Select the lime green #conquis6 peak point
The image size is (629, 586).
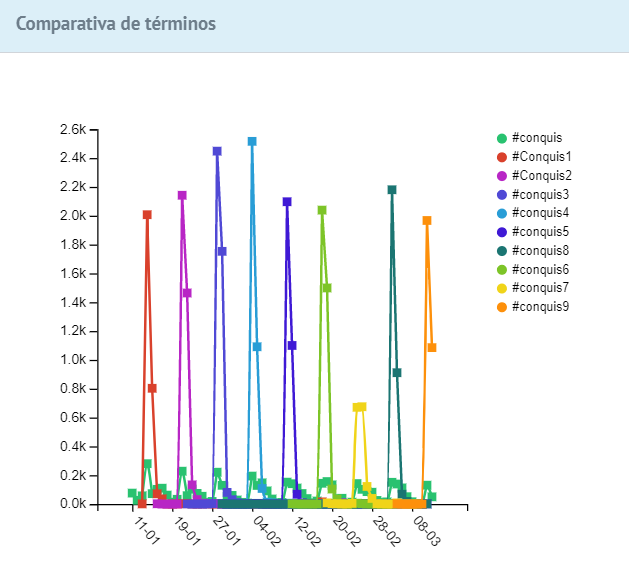pyautogui.click(x=322, y=210)
